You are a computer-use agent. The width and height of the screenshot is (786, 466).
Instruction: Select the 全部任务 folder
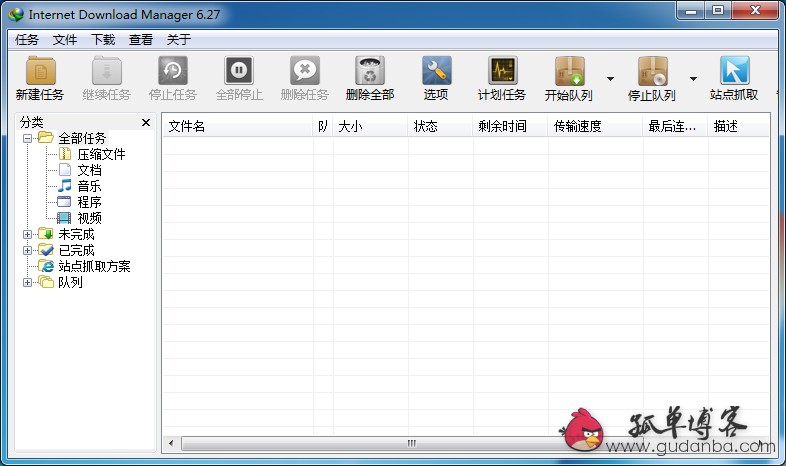click(x=82, y=138)
